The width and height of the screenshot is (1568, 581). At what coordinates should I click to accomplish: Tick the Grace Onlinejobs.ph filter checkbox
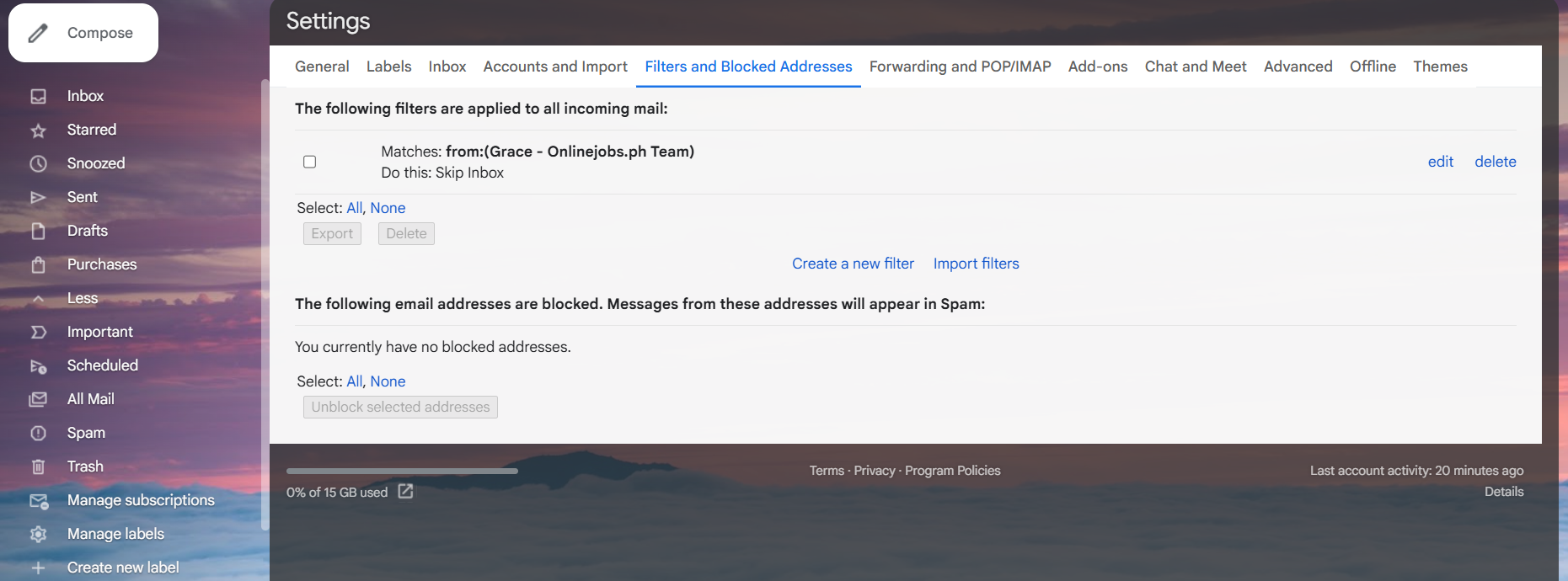(x=310, y=162)
